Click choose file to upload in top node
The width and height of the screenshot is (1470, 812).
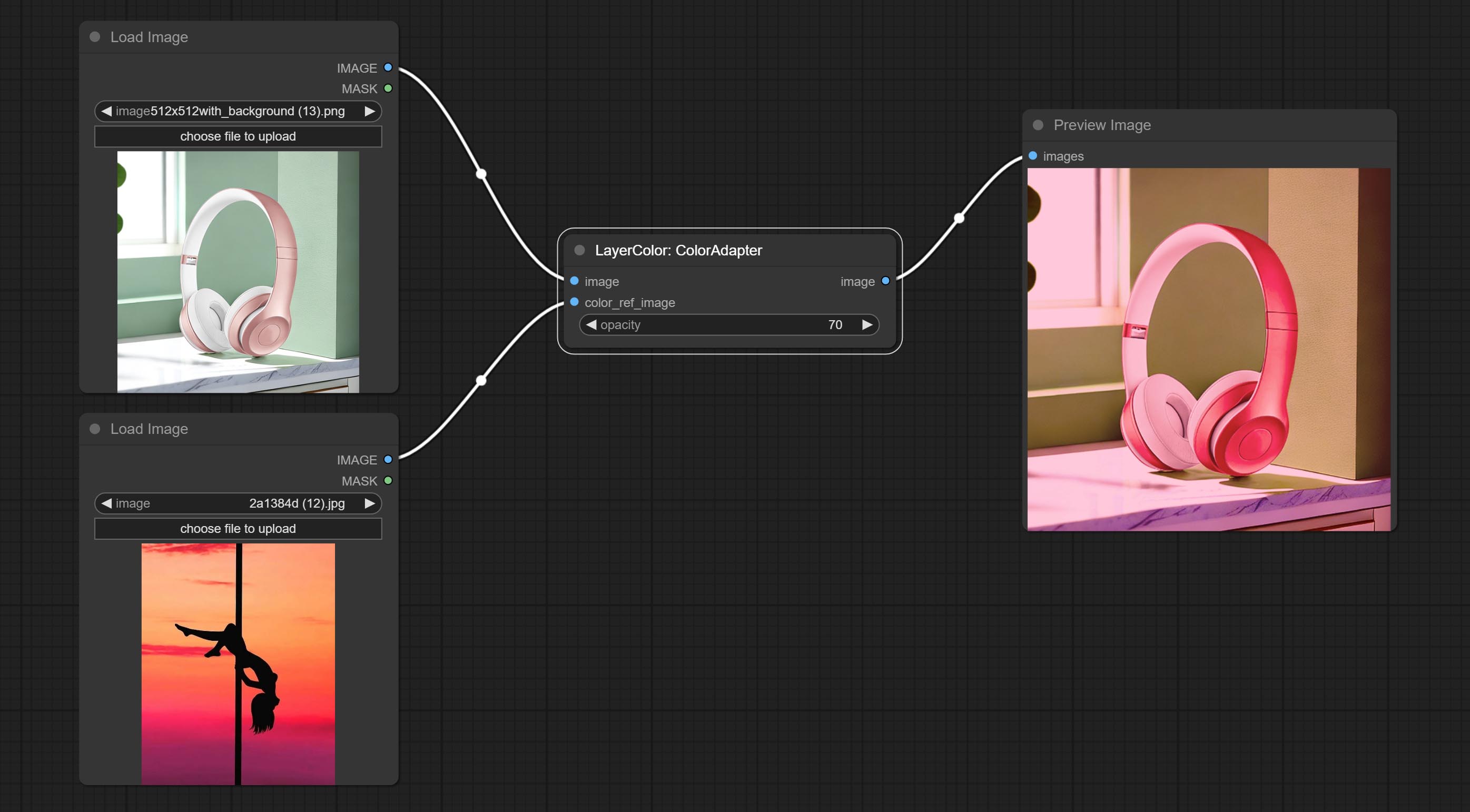(x=238, y=136)
